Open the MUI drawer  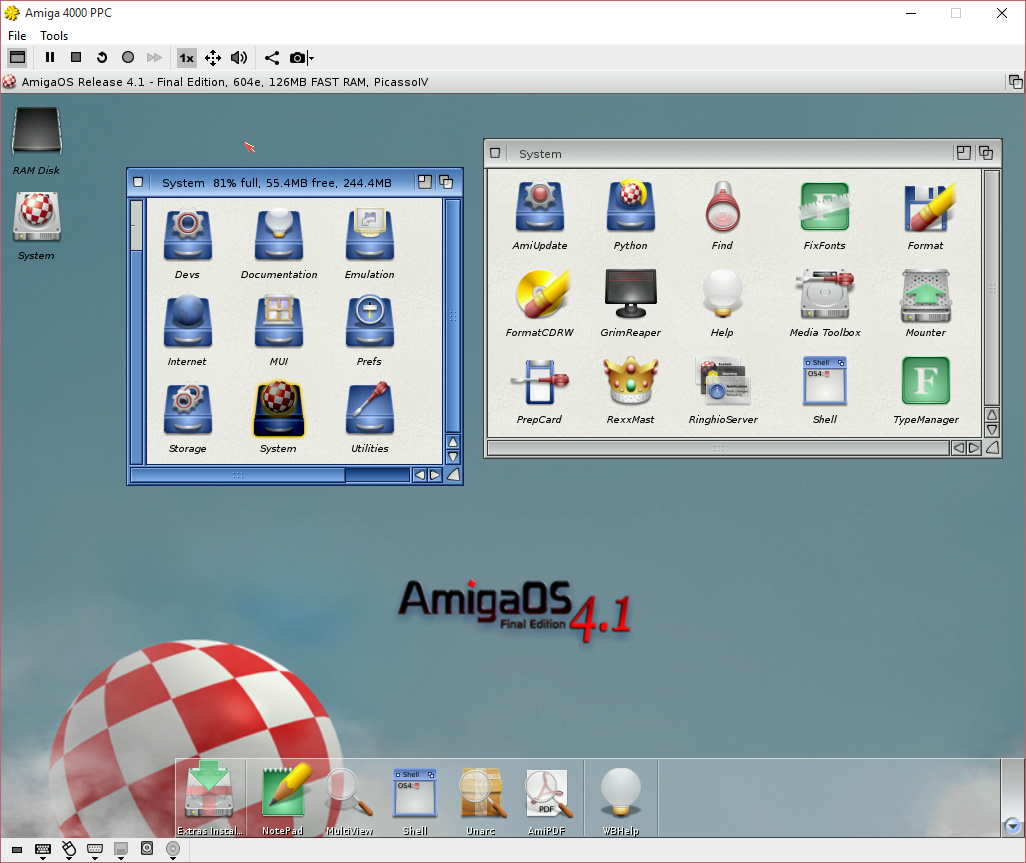pos(279,321)
